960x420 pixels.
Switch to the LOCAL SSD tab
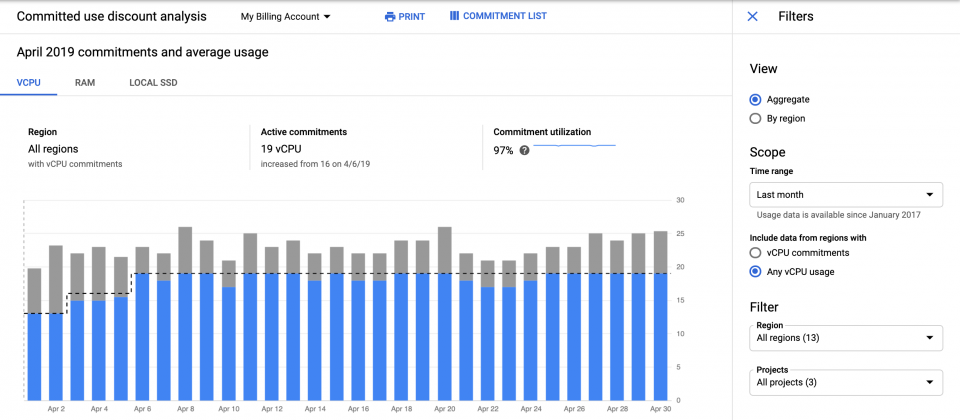pyautogui.click(x=153, y=83)
